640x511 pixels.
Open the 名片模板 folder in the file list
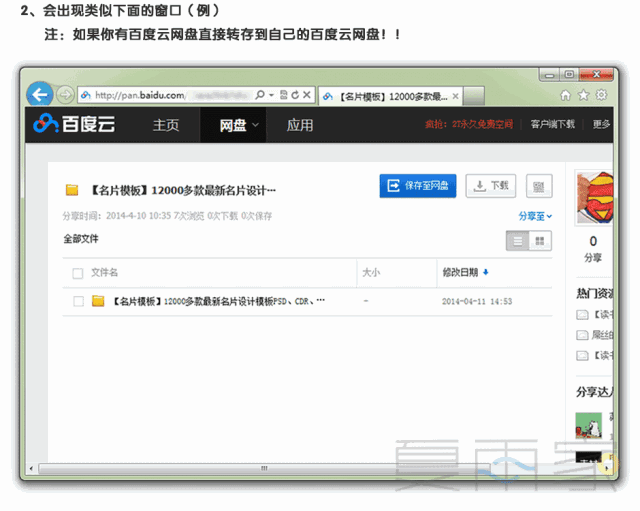(218, 301)
